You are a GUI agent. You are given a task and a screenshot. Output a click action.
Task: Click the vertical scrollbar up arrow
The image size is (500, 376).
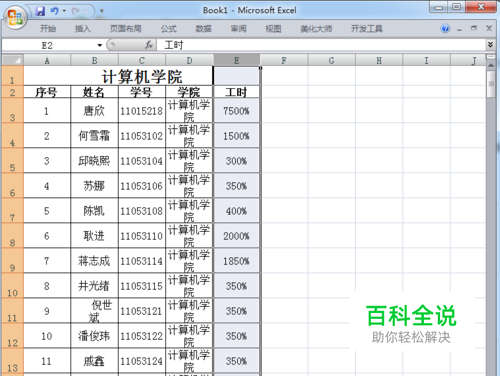(x=491, y=65)
